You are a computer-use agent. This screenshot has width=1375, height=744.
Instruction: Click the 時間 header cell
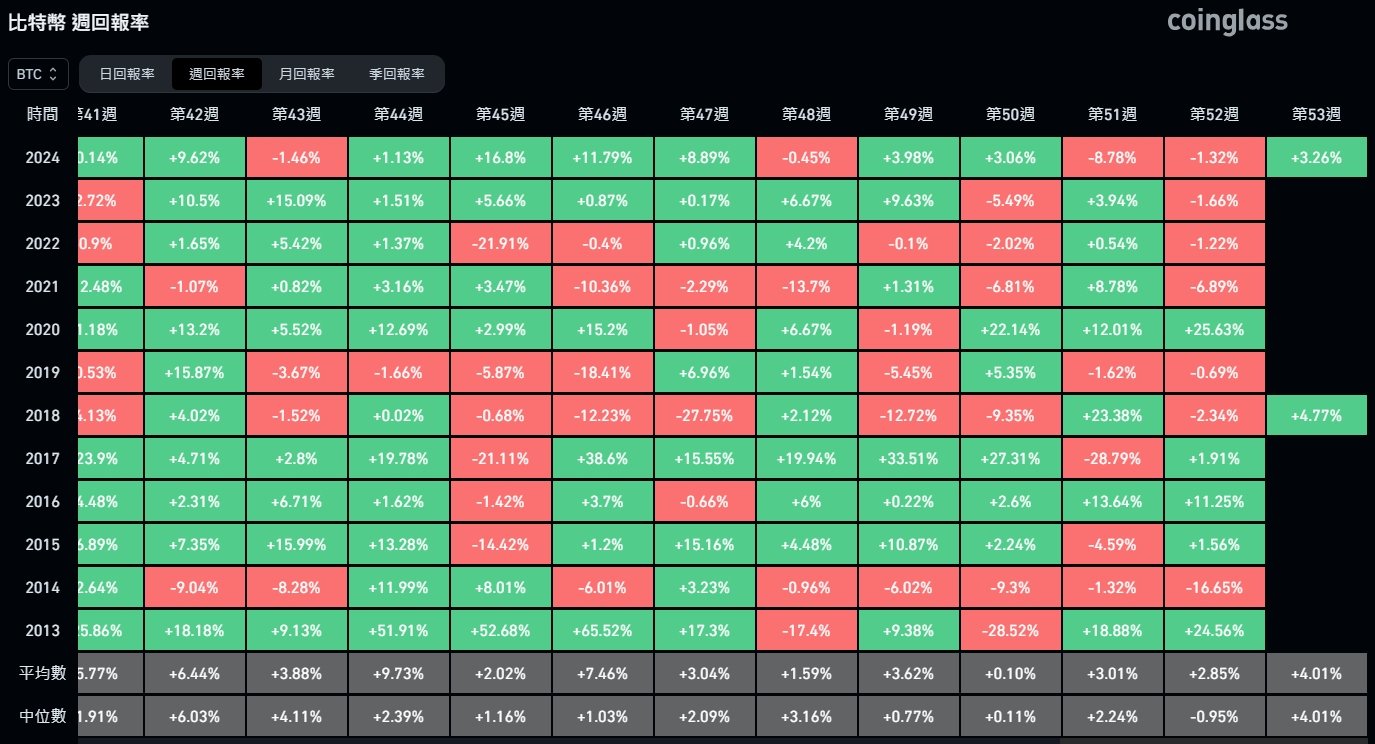point(43,115)
